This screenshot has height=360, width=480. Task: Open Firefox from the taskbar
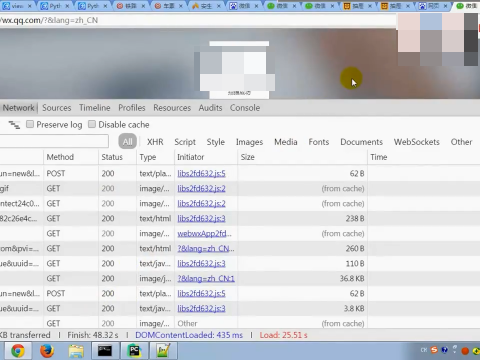[47, 351]
